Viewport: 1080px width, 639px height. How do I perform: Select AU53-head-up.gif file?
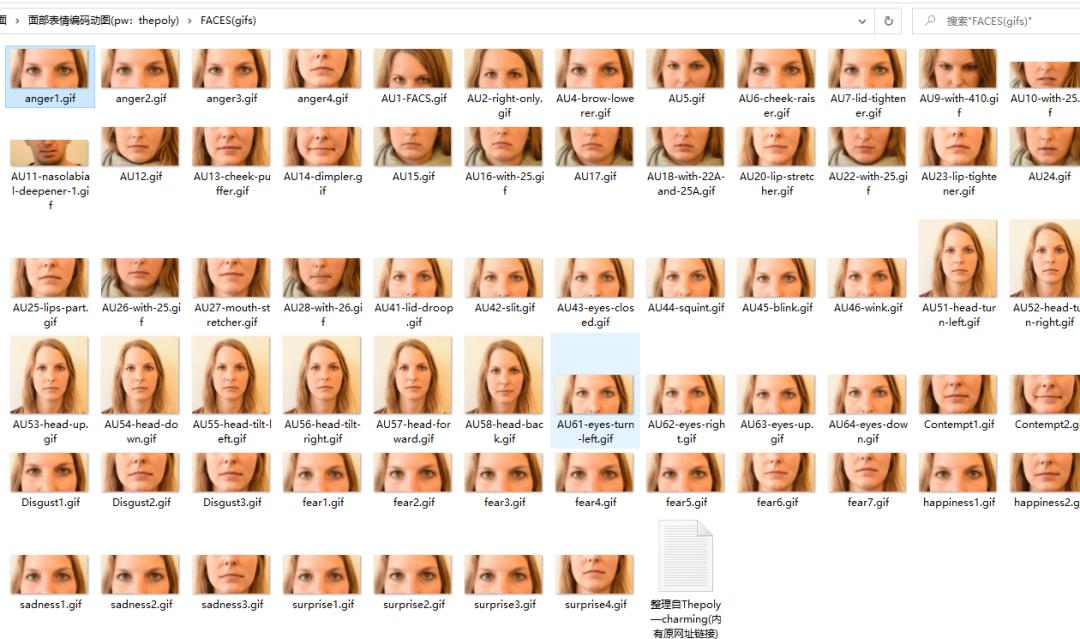tap(50, 375)
